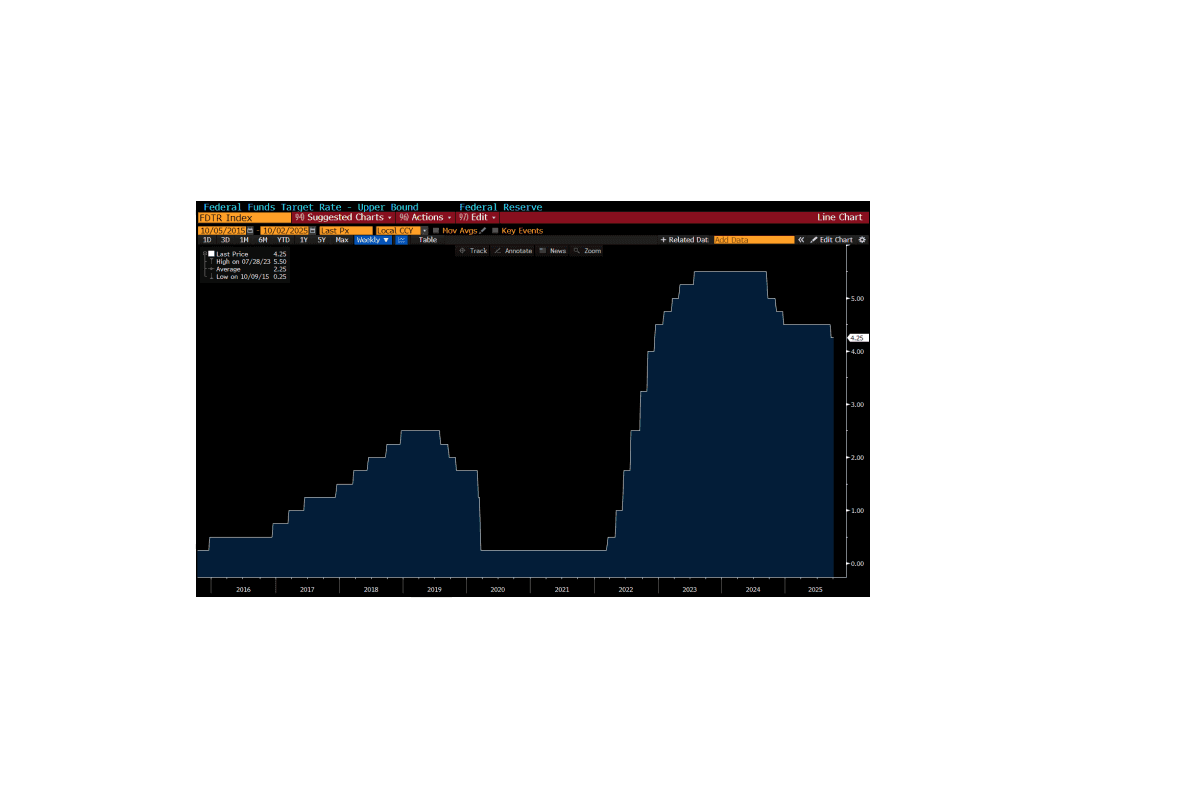The height and width of the screenshot is (800, 1200).
Task: Open chart settings gear icon
Action: tap(862, 240)
